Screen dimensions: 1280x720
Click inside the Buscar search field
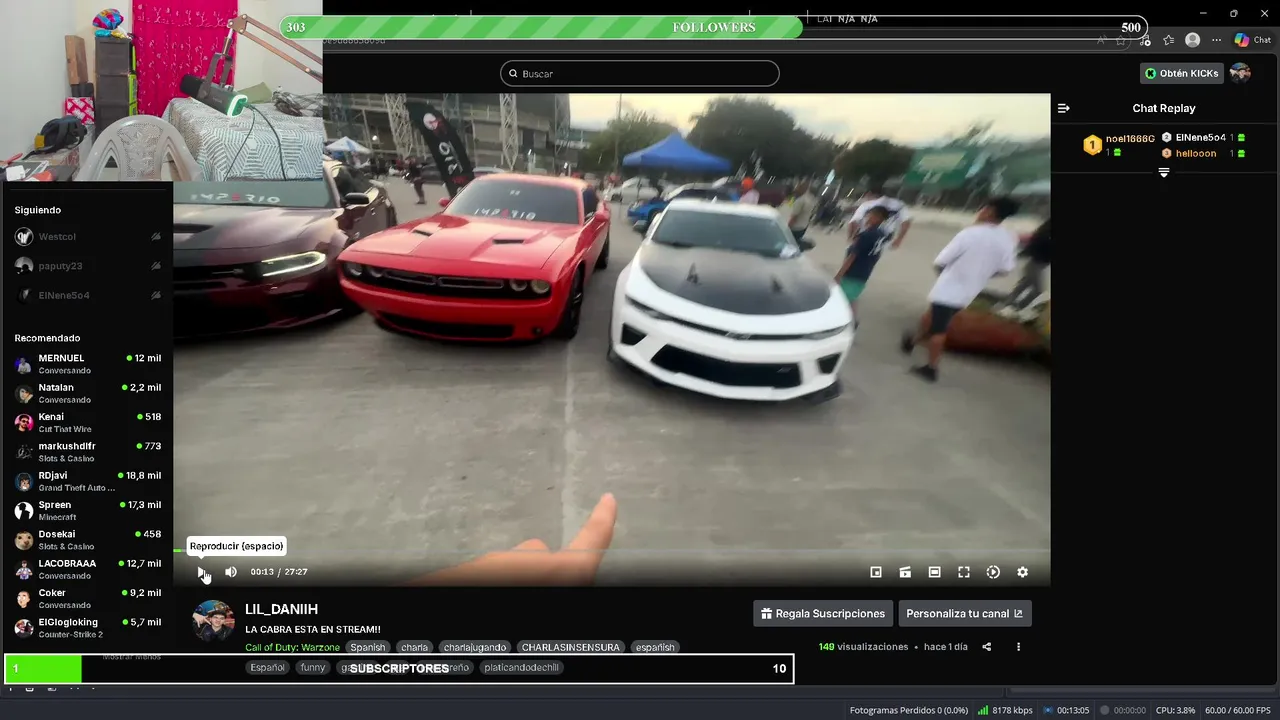pyautogui.click(x=640, y=73)
